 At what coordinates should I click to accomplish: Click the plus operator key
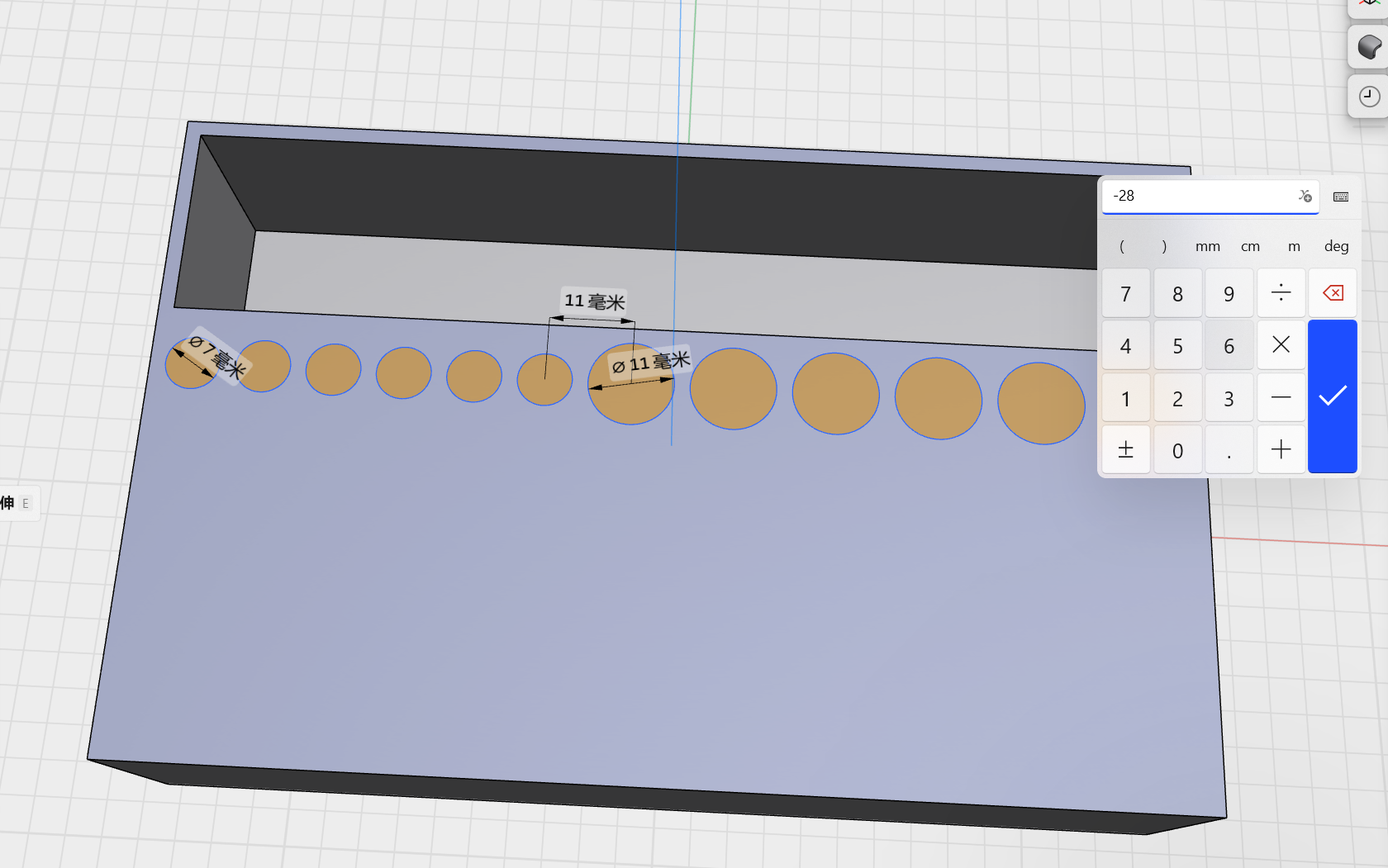pyautogui.click(x=1281, y=450)
